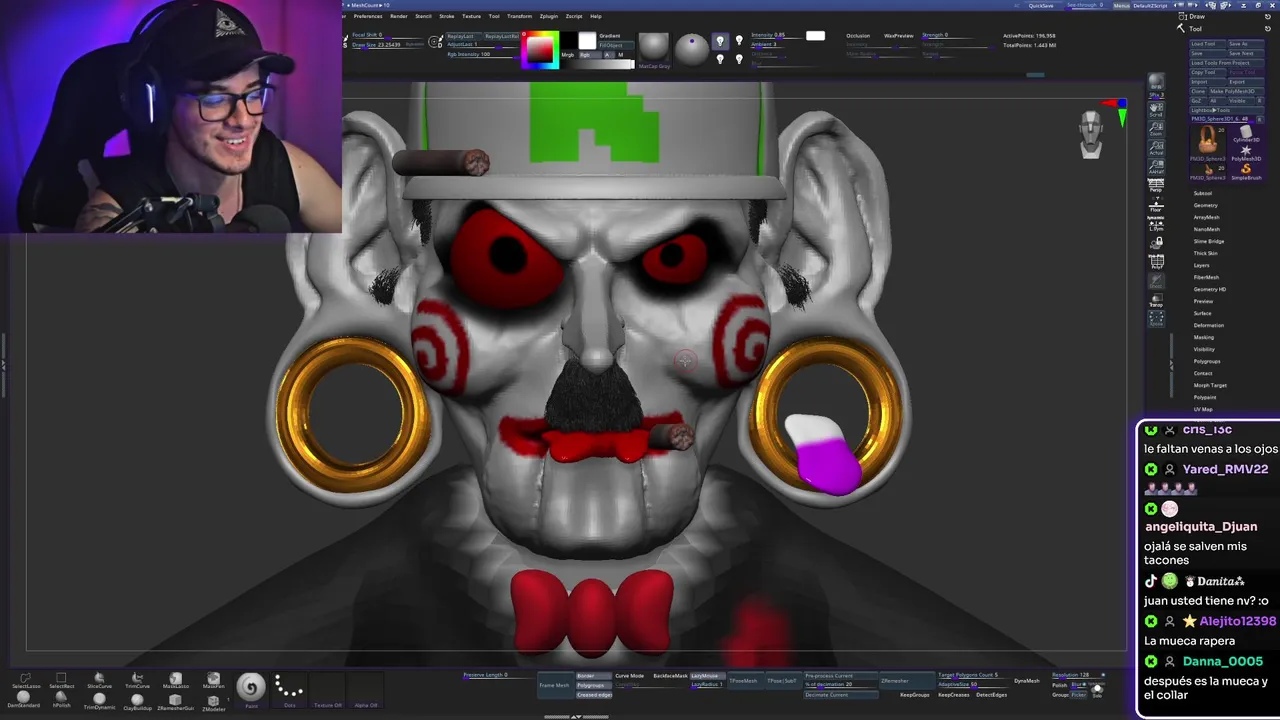Expand the Masking section

1203,337
